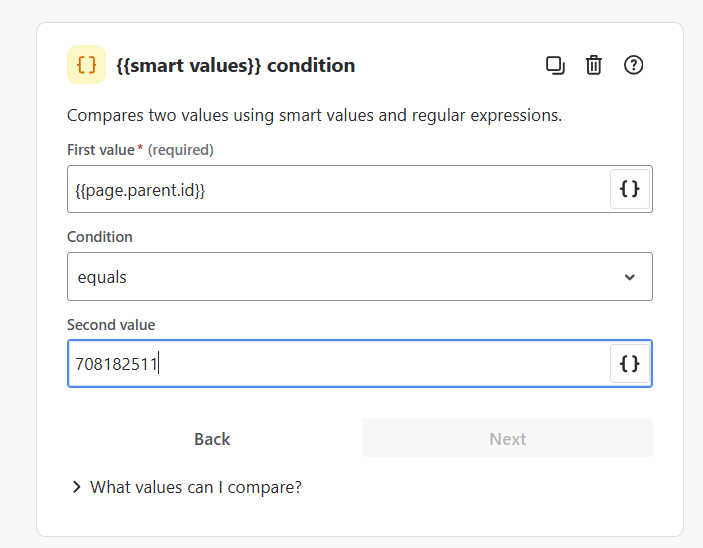Expand the What values can I compare section
The height and width of the screenshot is (548, 703).
click(187, 487)
